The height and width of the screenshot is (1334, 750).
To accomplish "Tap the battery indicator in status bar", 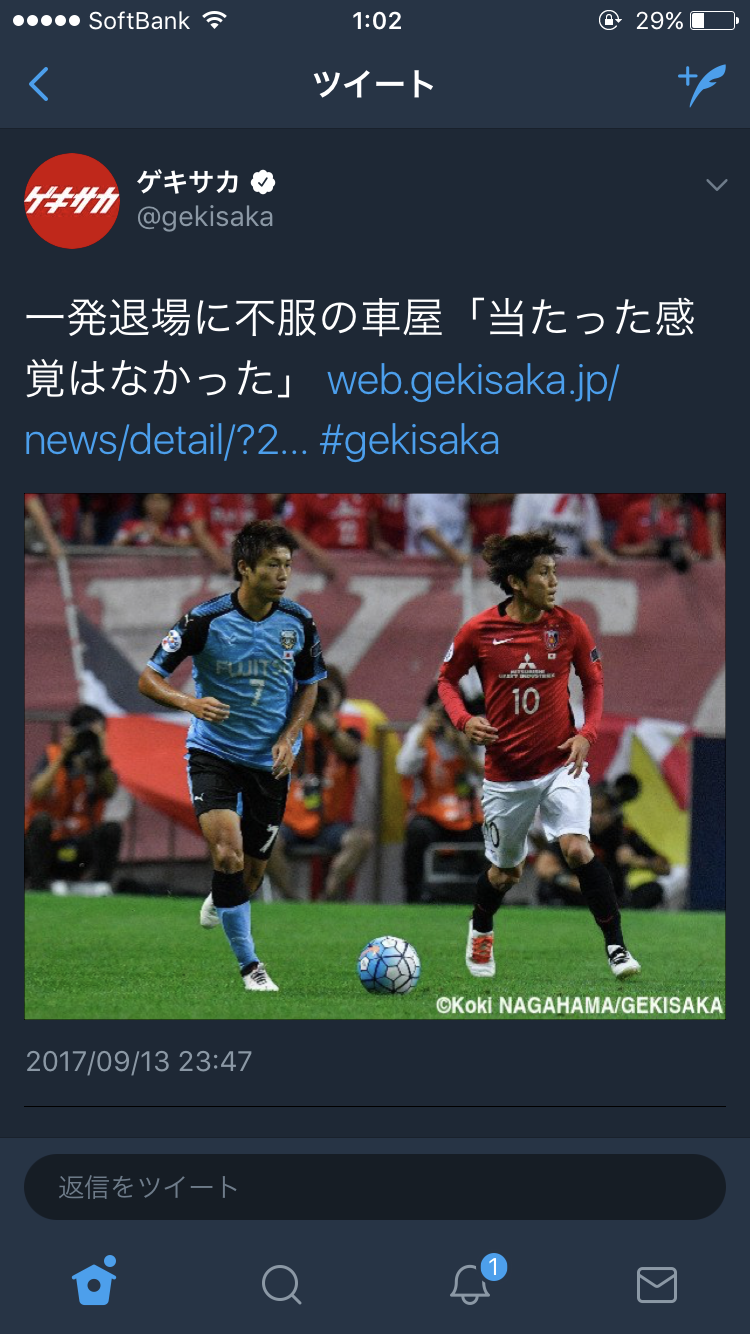I will coord(711,21).
